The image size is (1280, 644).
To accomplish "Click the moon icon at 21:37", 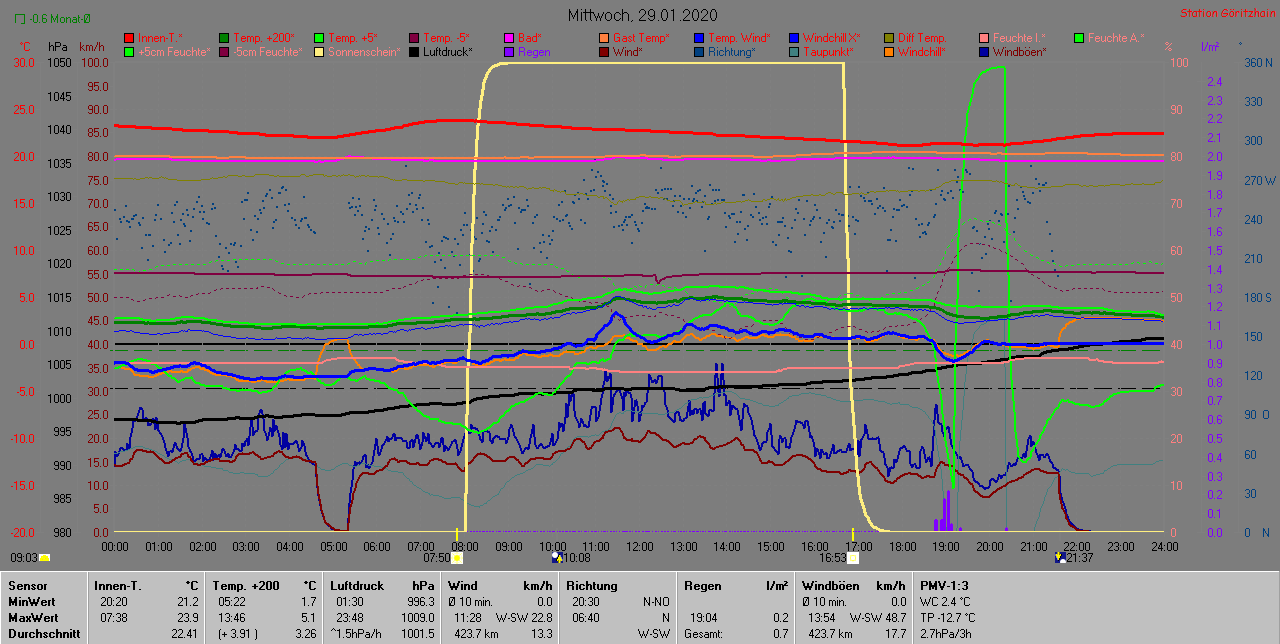I will [x=1060, y=558].
